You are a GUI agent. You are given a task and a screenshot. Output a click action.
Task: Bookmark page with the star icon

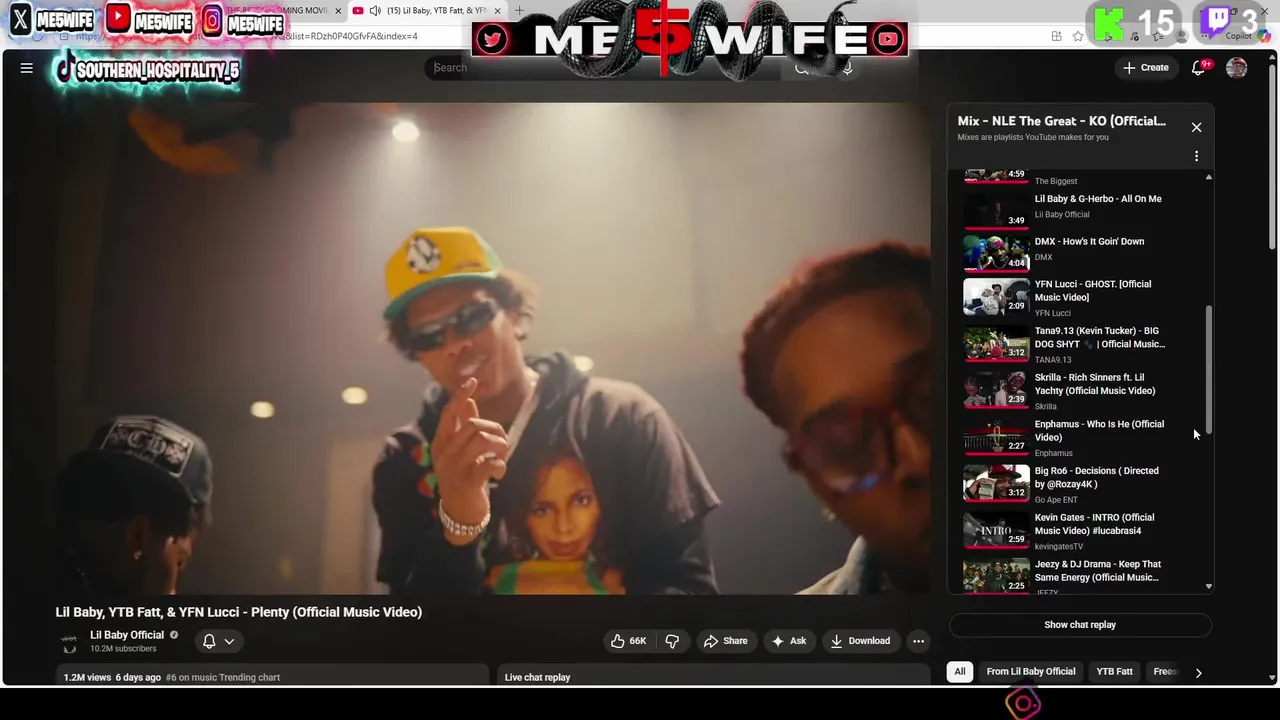[1078, 36]
